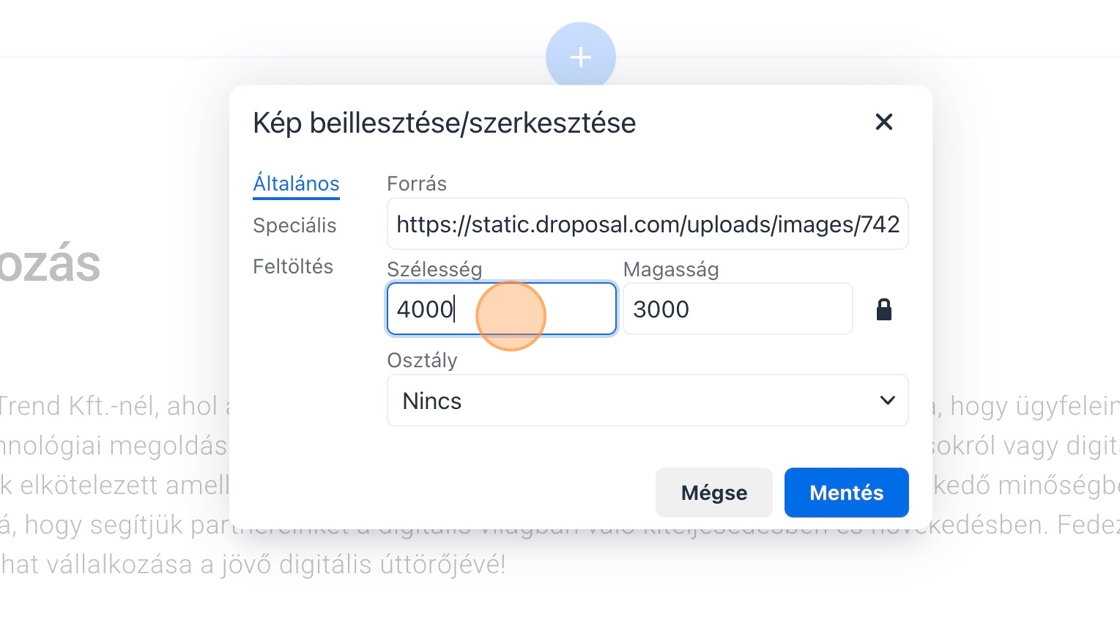Select the Magasság field showing 3000
The height and width of the screenshot is (626, 1120).
point(737,309)
